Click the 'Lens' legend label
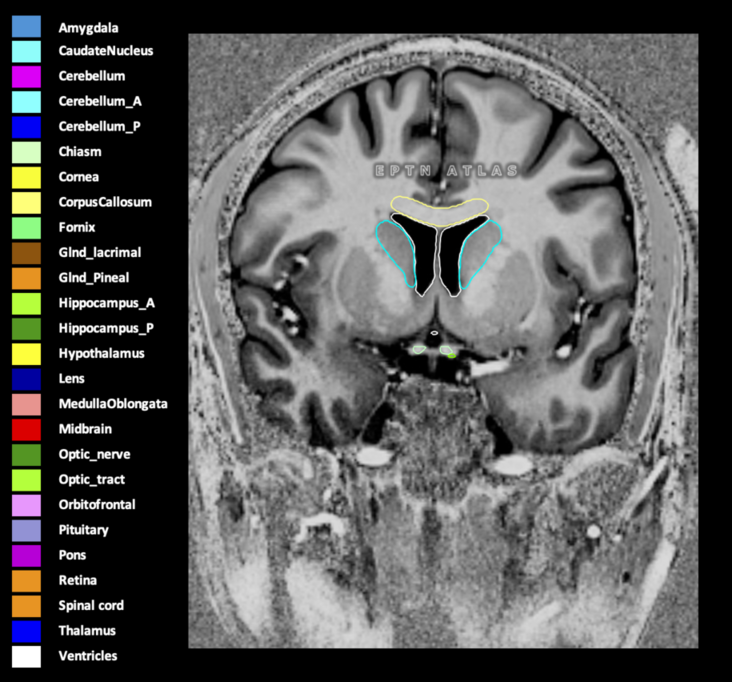This screenshot has width=732, height=682. (71, 378)
